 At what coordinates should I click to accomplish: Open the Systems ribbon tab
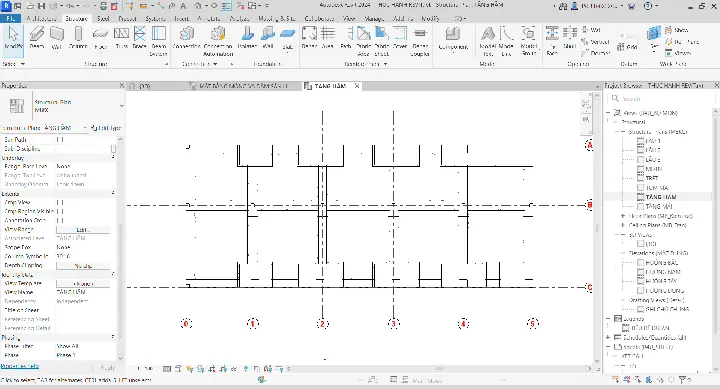click(x=155, y=18)
